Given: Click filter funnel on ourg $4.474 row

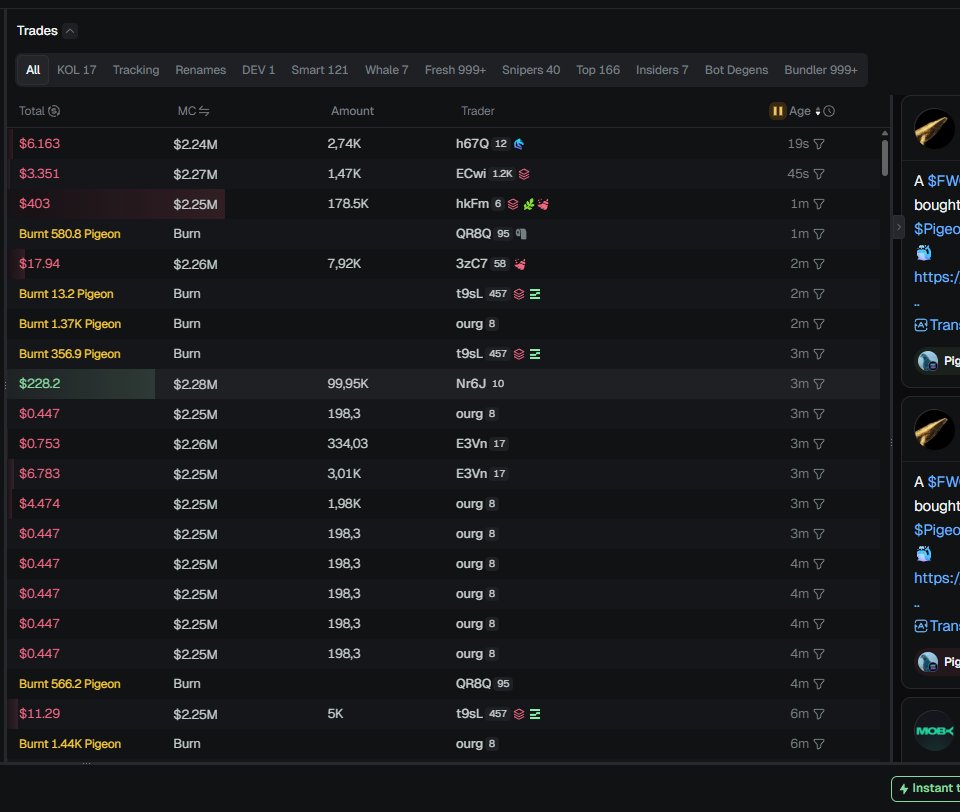Looking at the screenshot, I should click(x=819, y=504).
